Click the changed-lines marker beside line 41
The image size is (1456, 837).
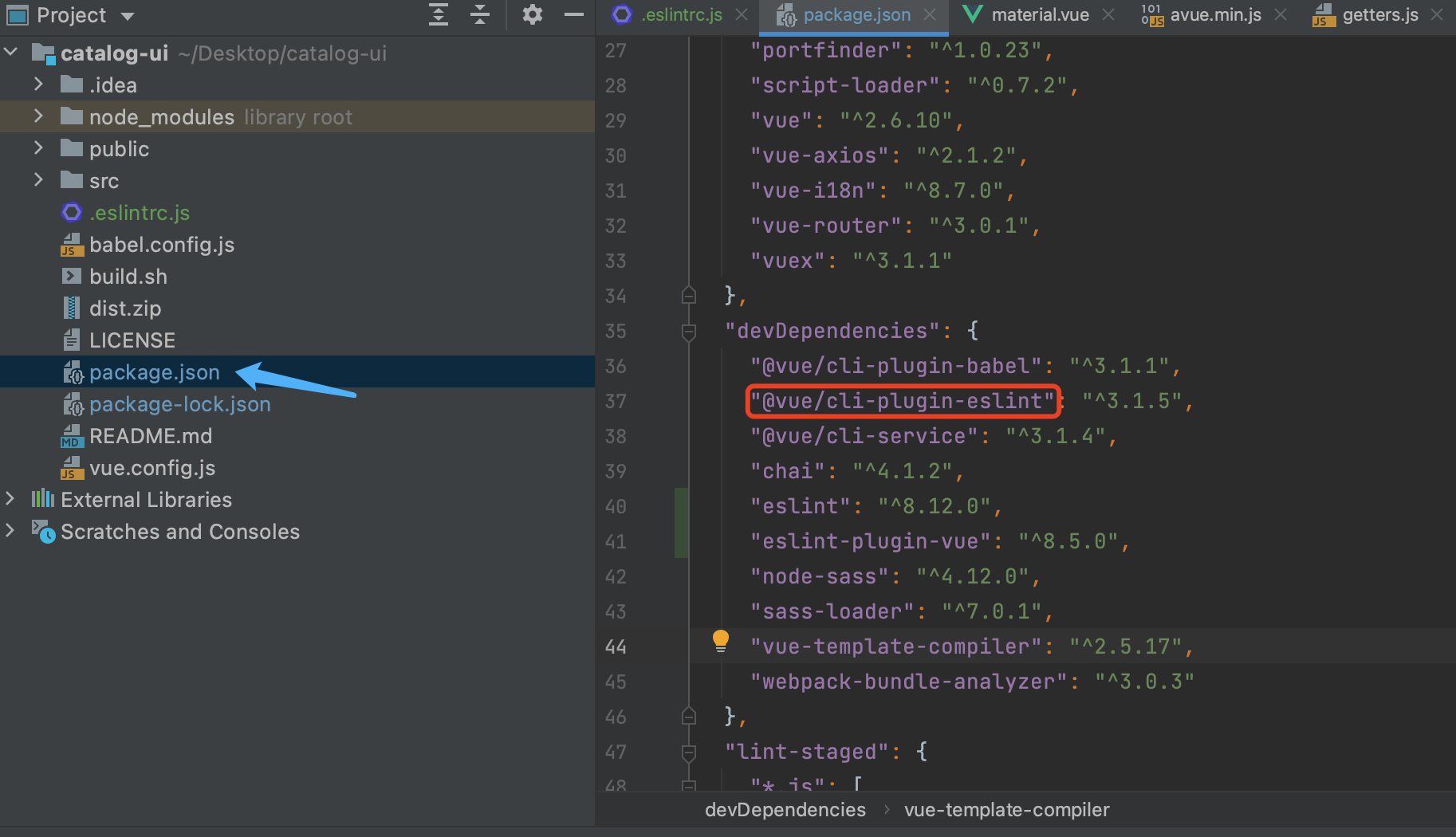click(x=682, y=541)
